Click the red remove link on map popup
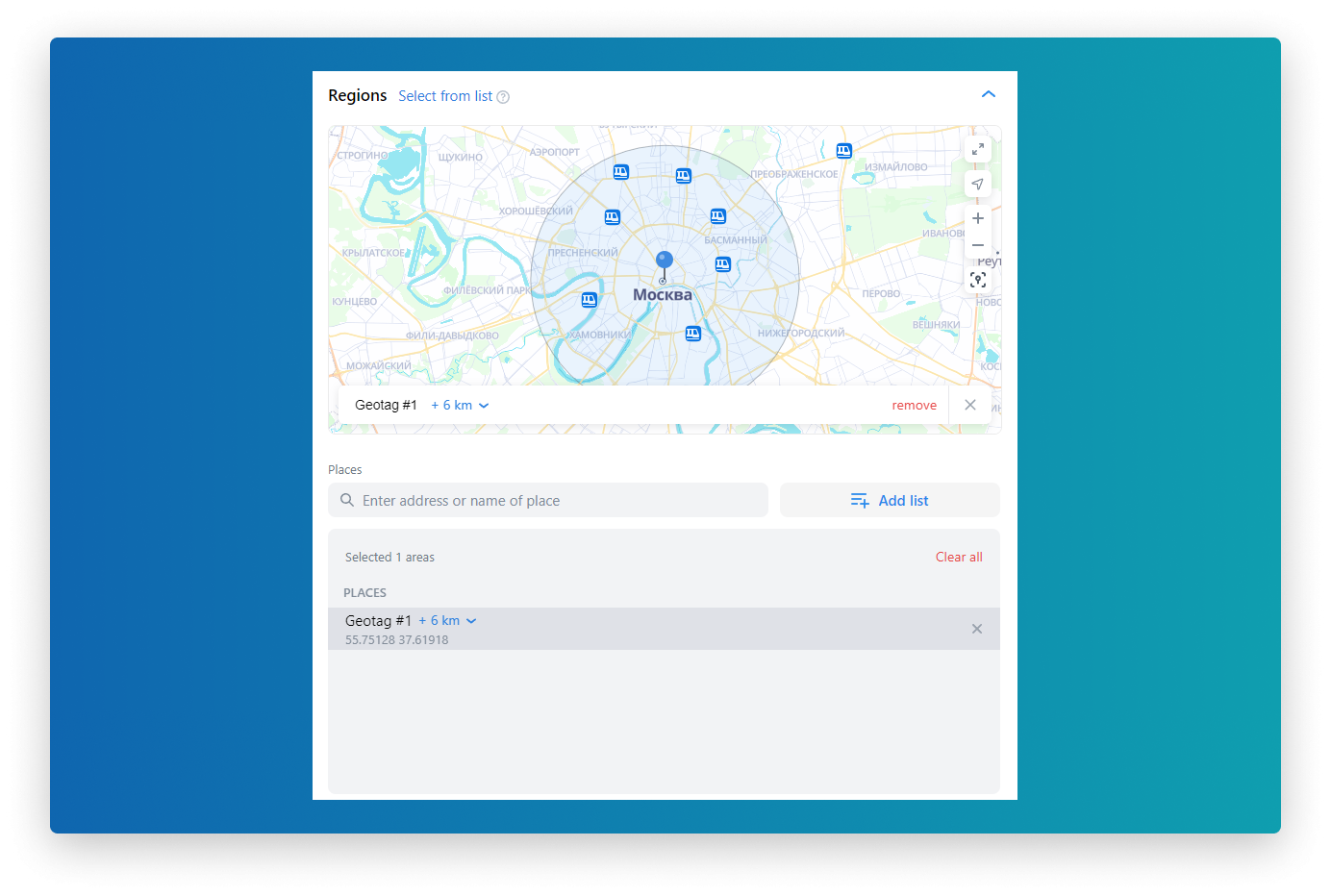 [x=914, y=406]
